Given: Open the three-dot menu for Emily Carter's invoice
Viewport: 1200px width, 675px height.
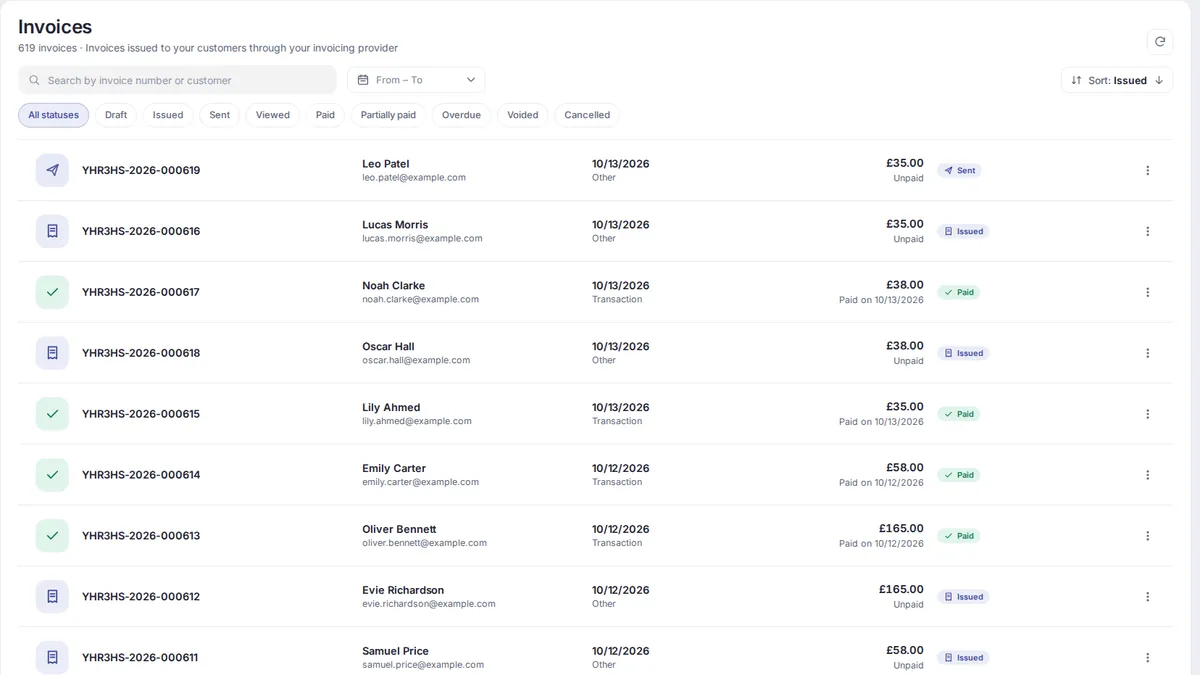Looking at the screenshot, I should click(x=1148, y=475).
